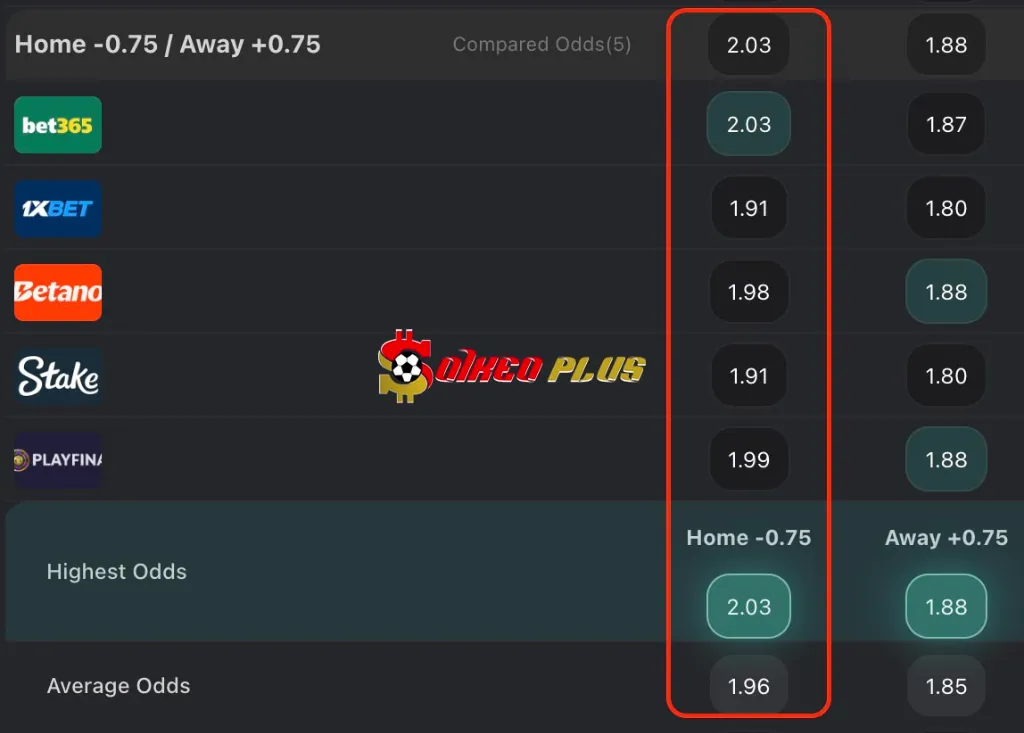Pick 1XBET away odds 1.80
This screenshot has width=1024, height=733.
(x=946, y=208)
